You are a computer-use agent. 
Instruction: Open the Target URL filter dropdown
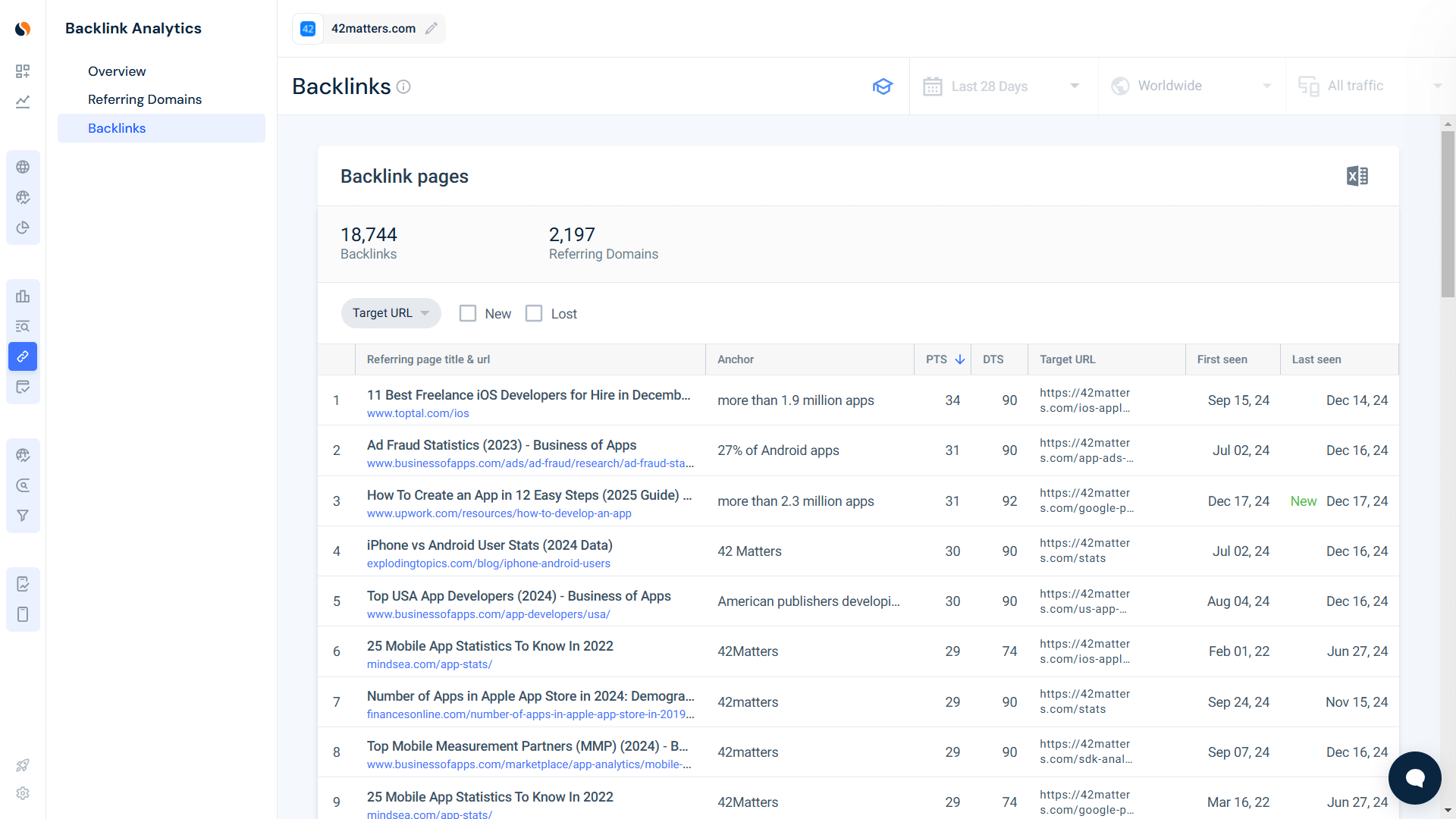(391, 312)
